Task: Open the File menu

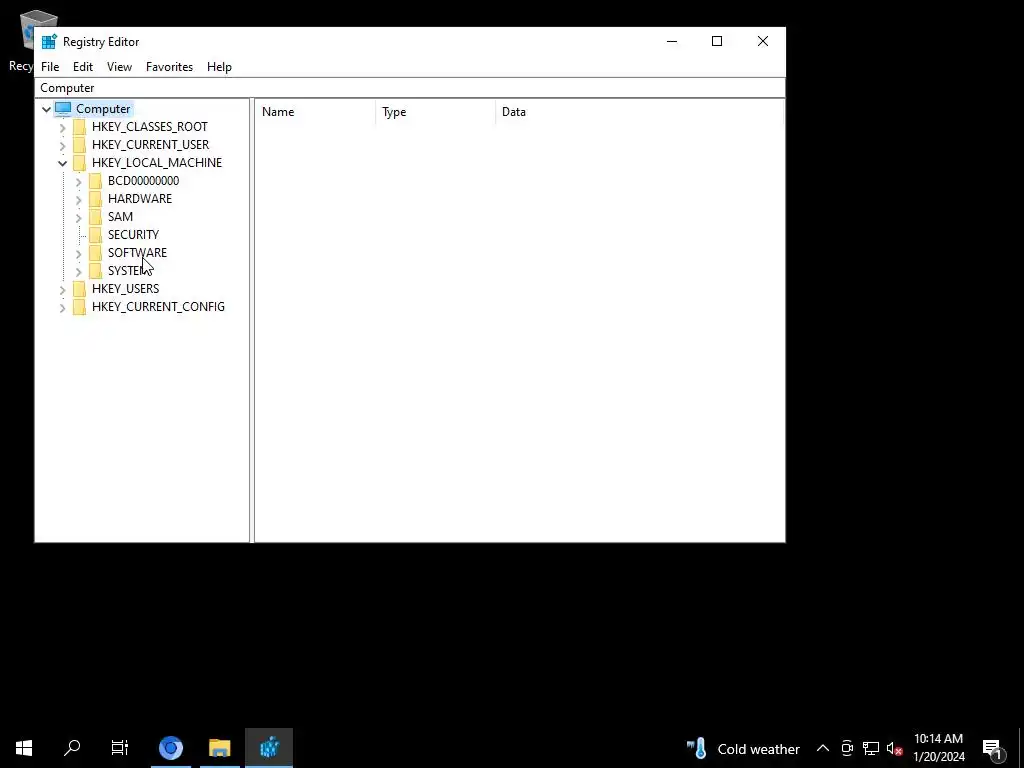Action: [50, 67]
